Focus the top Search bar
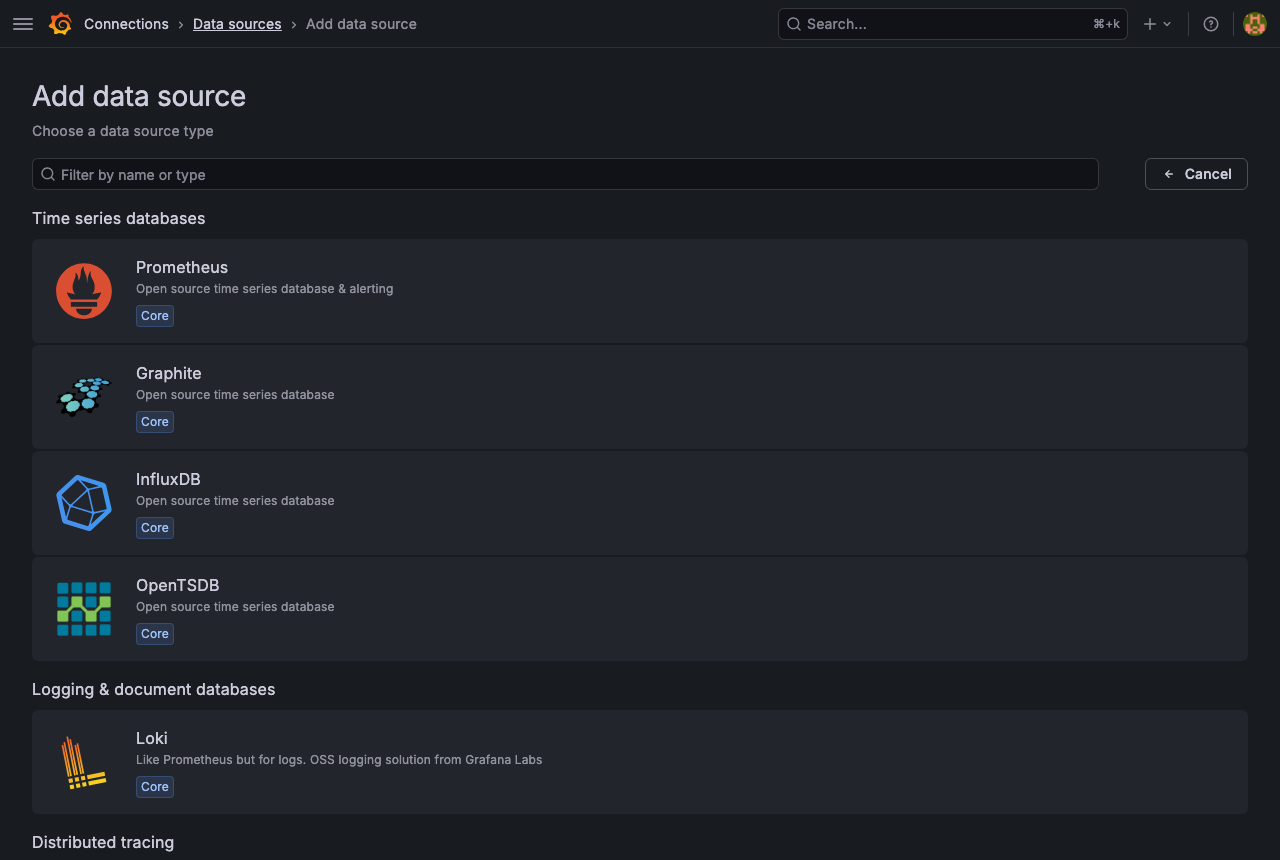This screenshot has width=1280, height=860. coord(952,24)
